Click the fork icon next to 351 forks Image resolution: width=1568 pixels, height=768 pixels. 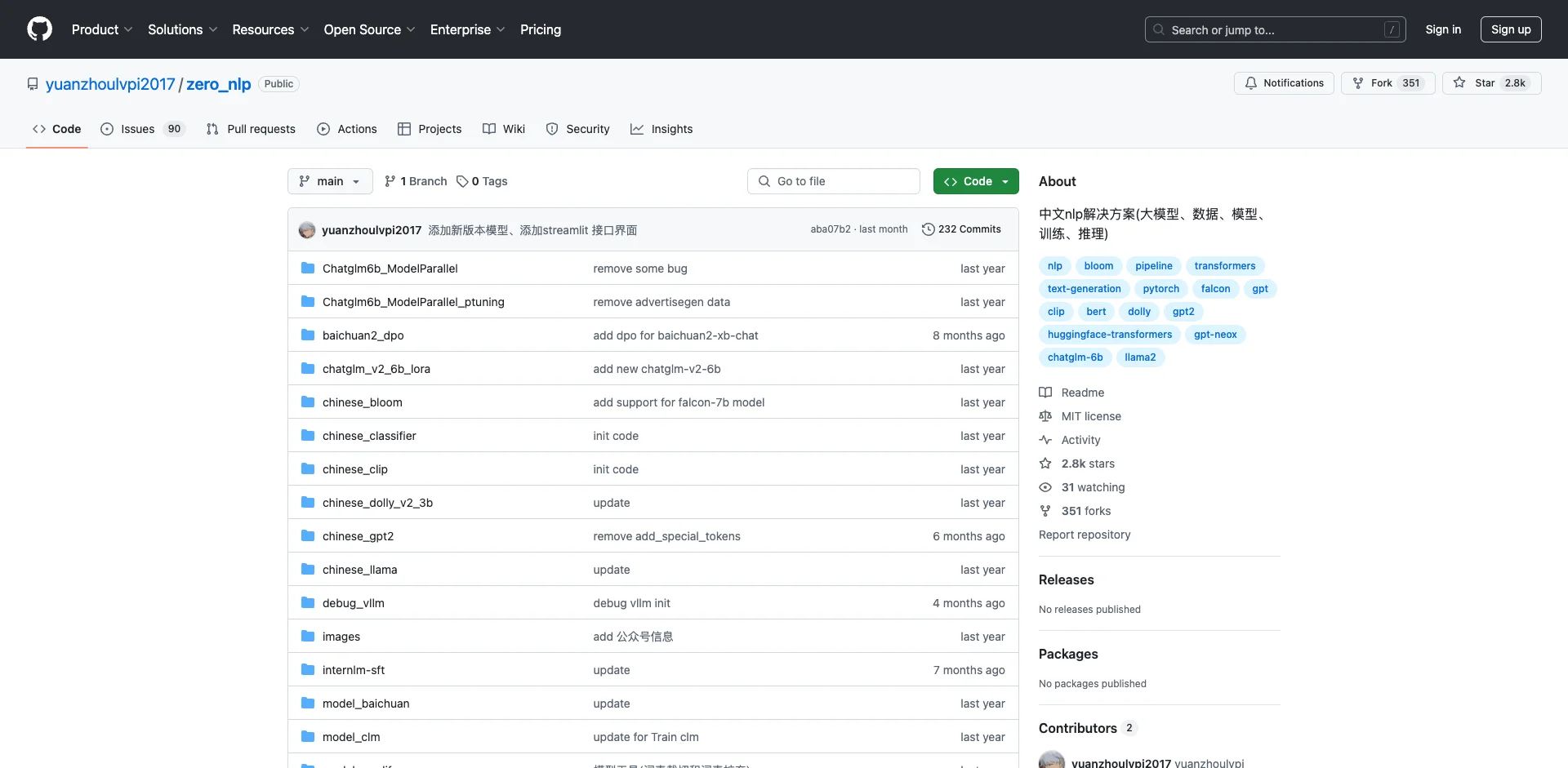click(1045, 511)
